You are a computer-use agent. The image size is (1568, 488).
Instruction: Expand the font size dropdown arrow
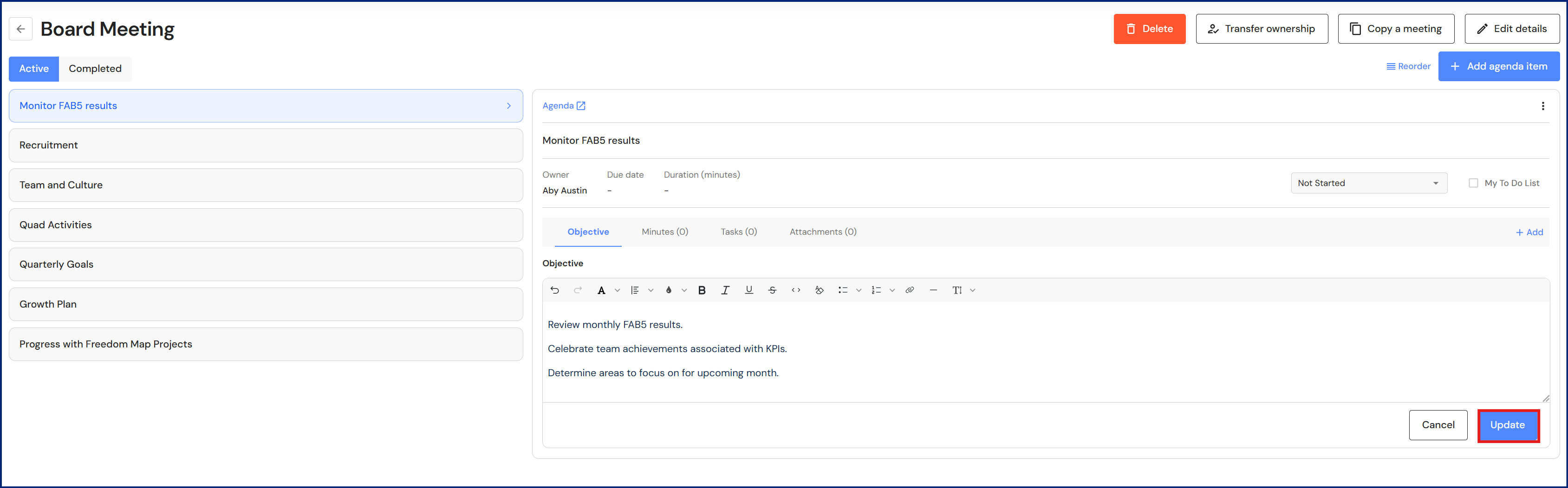973,290
